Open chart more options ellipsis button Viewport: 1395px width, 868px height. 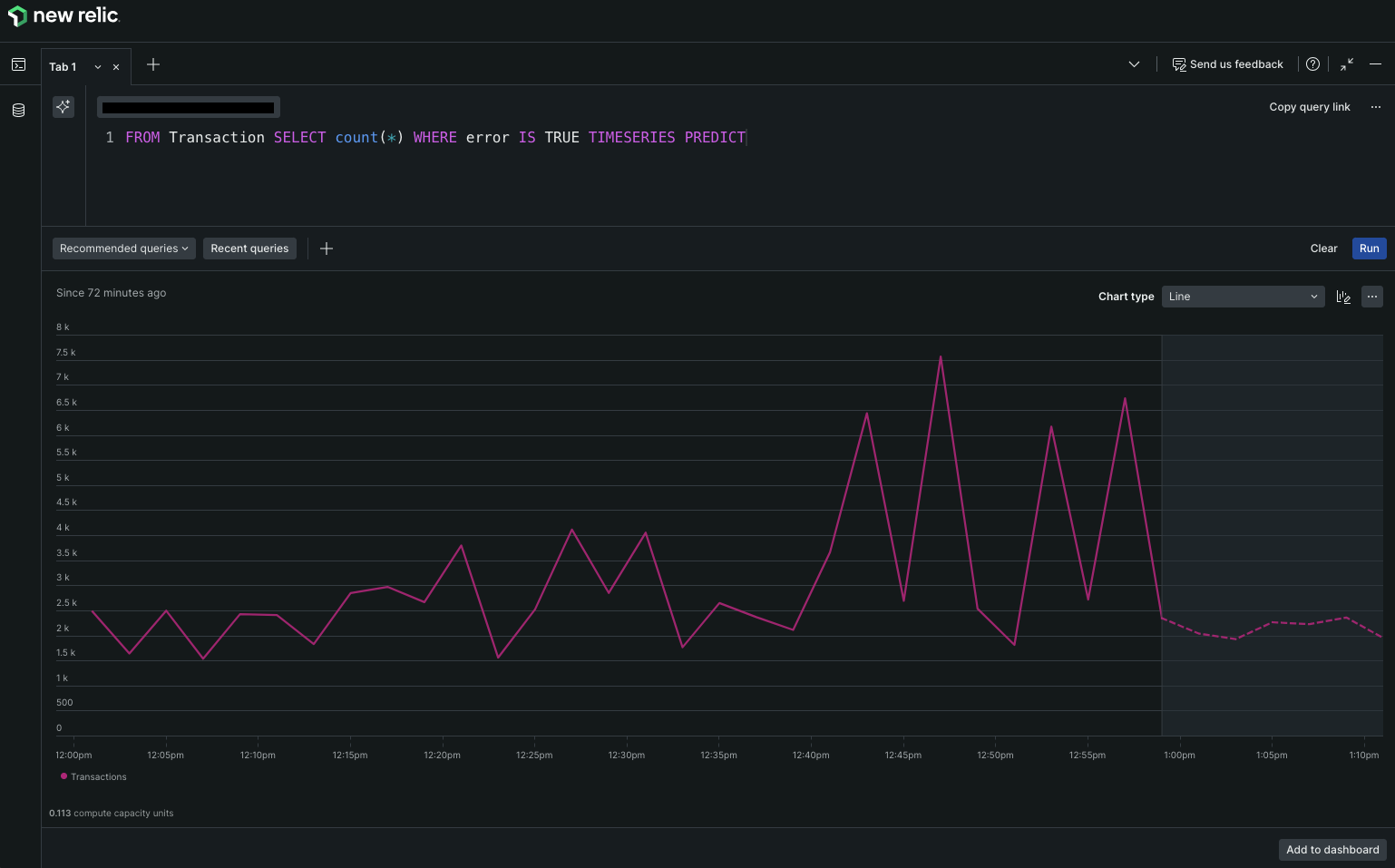pos(1372,297)
